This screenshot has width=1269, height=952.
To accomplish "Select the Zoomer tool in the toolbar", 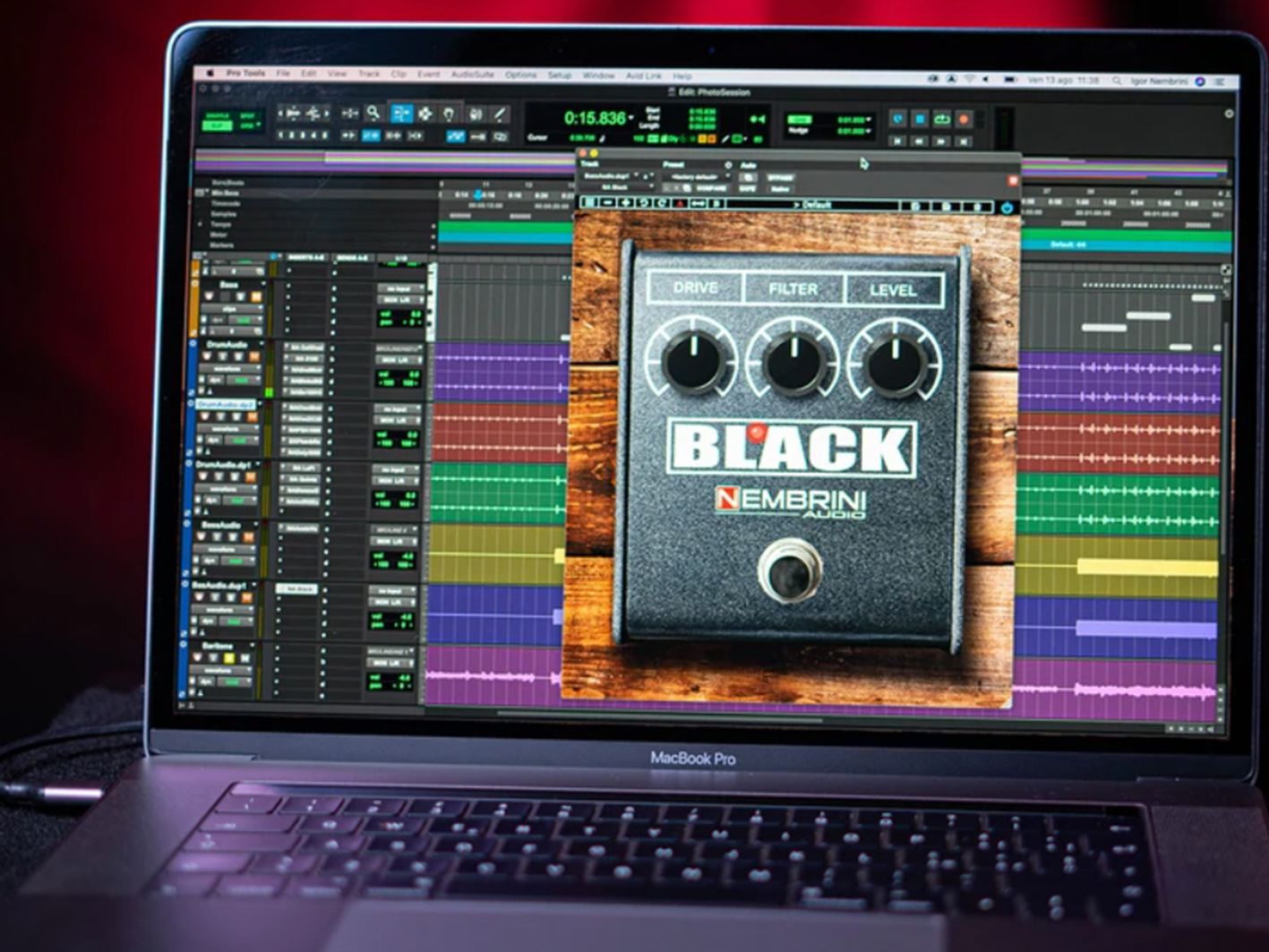I will pos(373,113).
